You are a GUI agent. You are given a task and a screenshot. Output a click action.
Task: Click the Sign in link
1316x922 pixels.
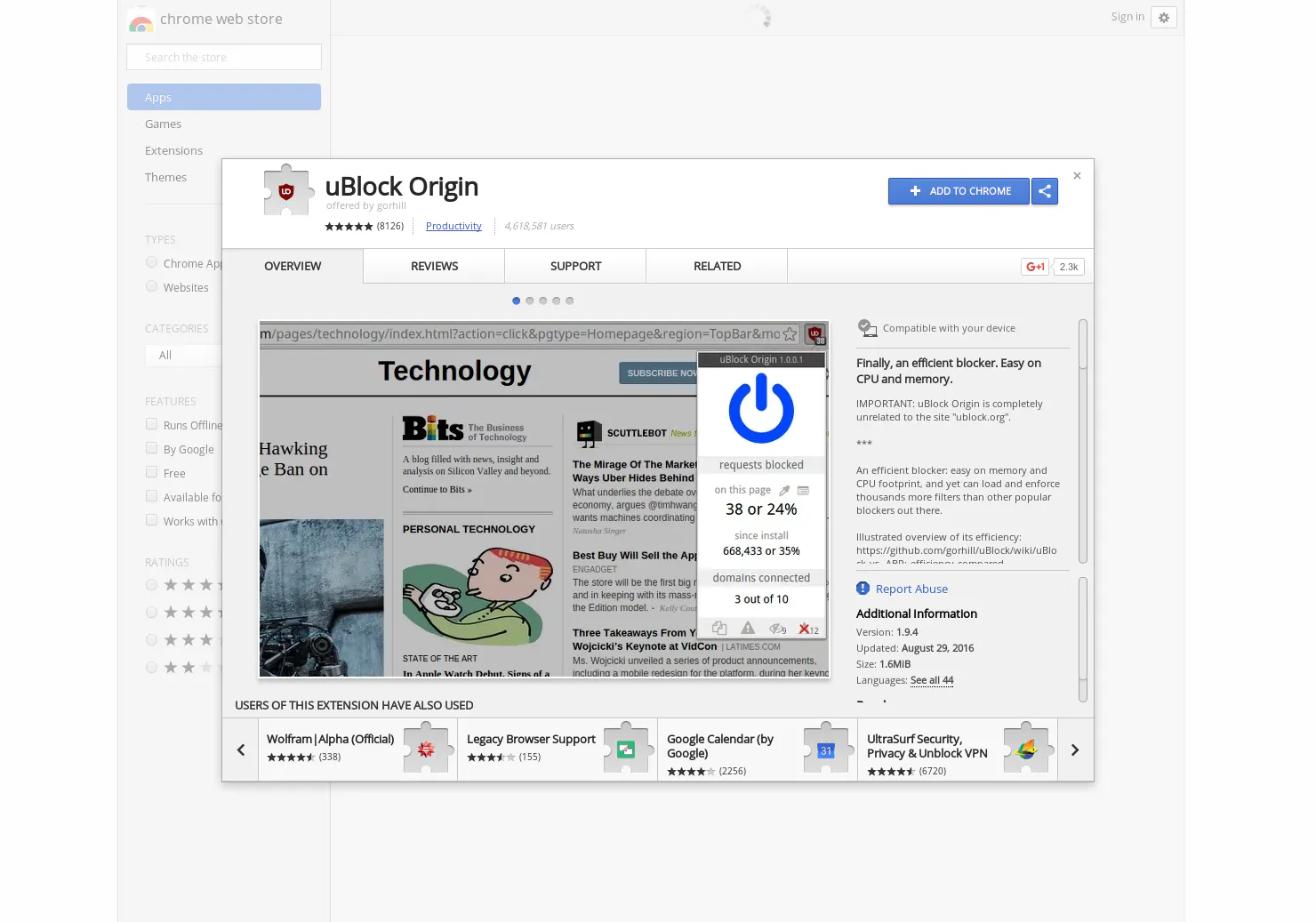click(1127, 17)
